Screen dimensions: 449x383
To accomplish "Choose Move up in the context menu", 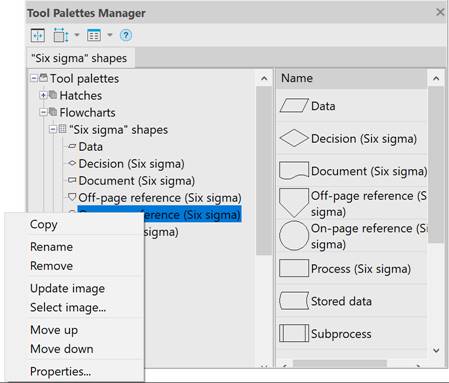I will pyautogui.click(x=54, y=330).
